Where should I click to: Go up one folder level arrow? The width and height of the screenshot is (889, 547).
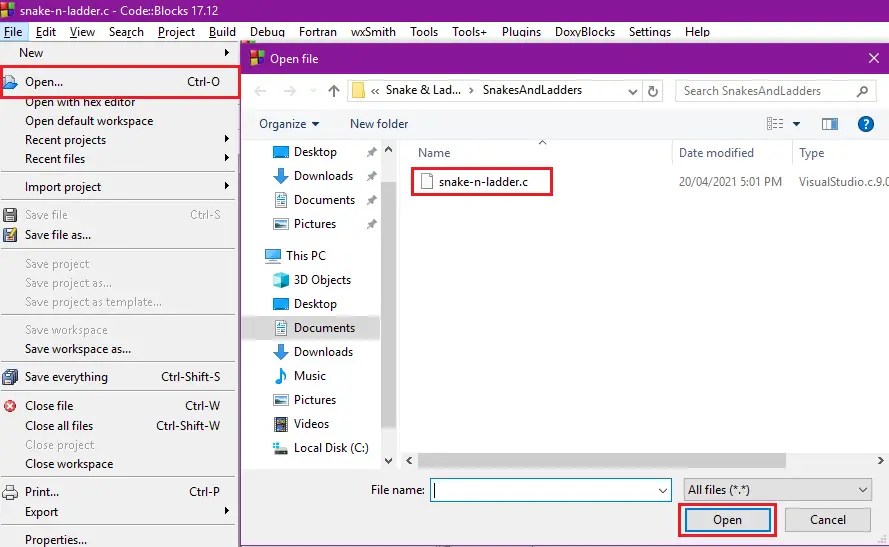coord(334,91)
